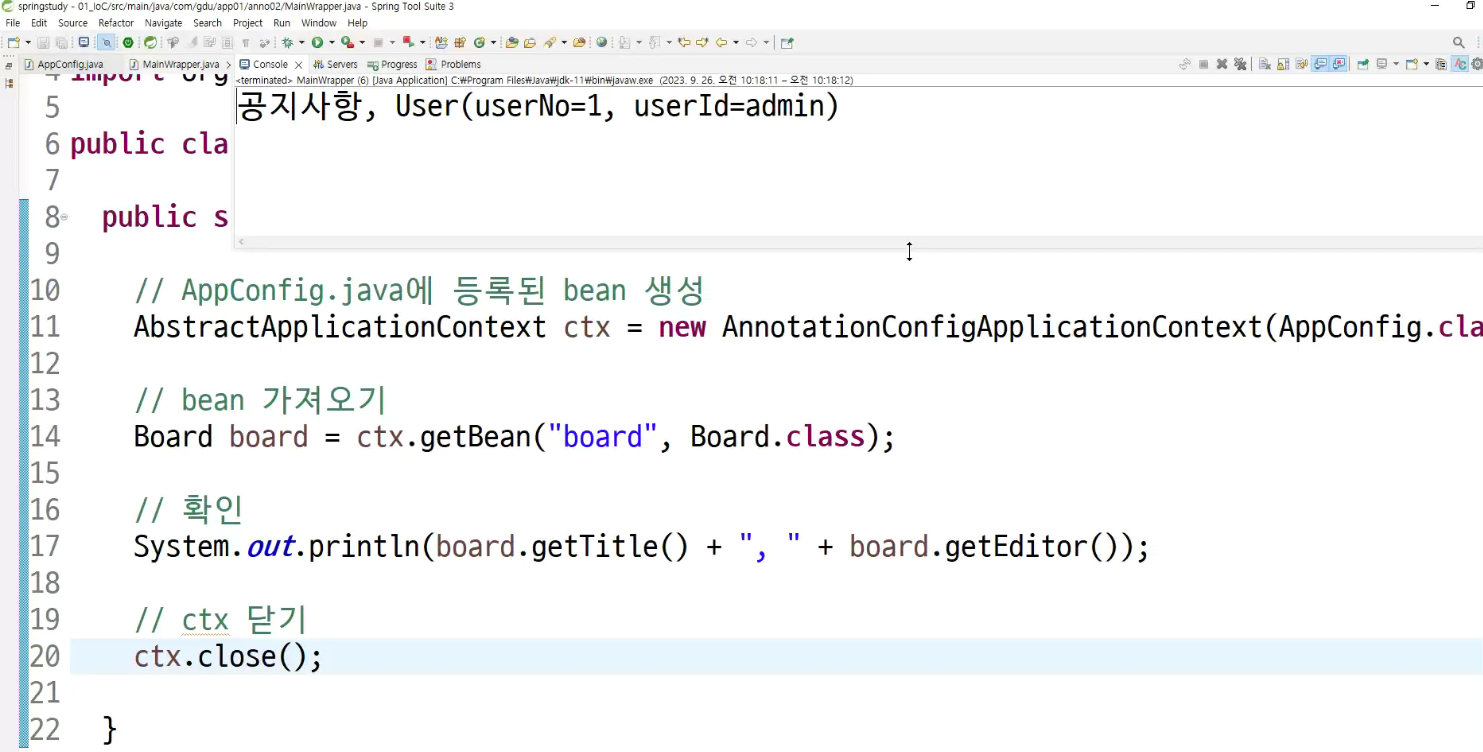Click the Open Console icon

[x=1412, y=64]
